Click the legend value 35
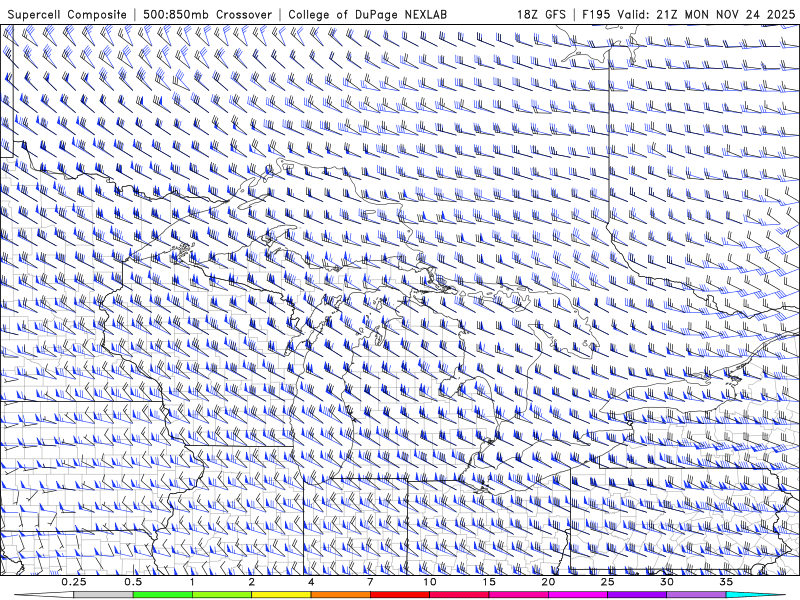Screen dimensions: 800x600 point(727,582)
